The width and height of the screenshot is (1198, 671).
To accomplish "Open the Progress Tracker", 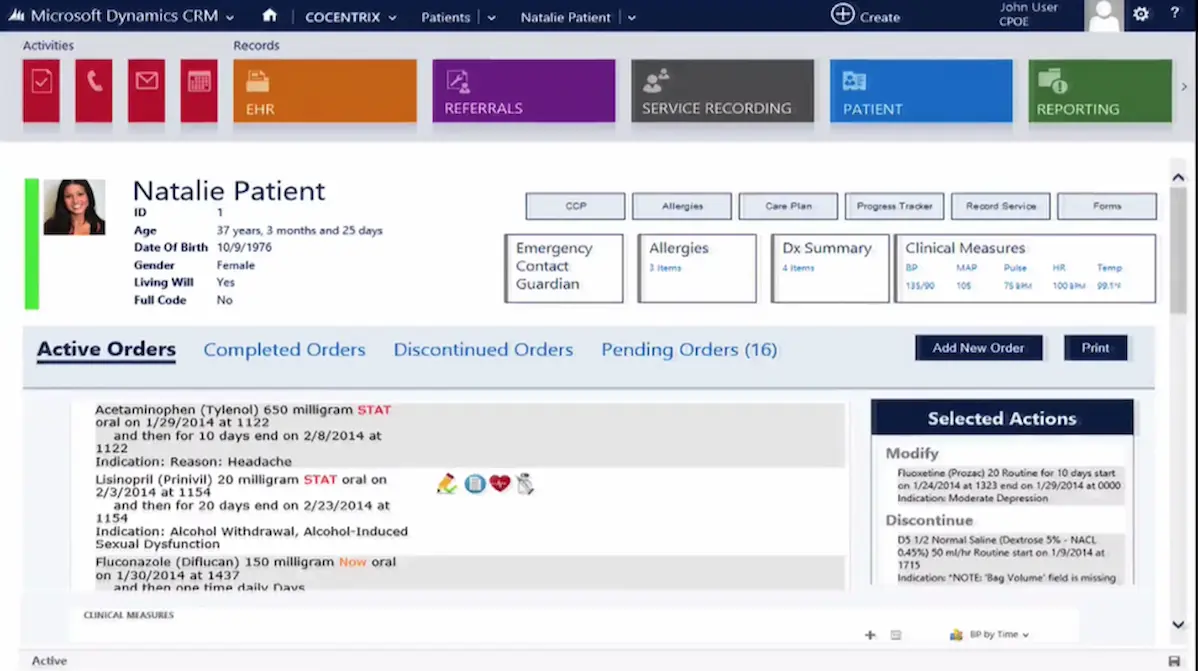I will (x=894, y=206).
